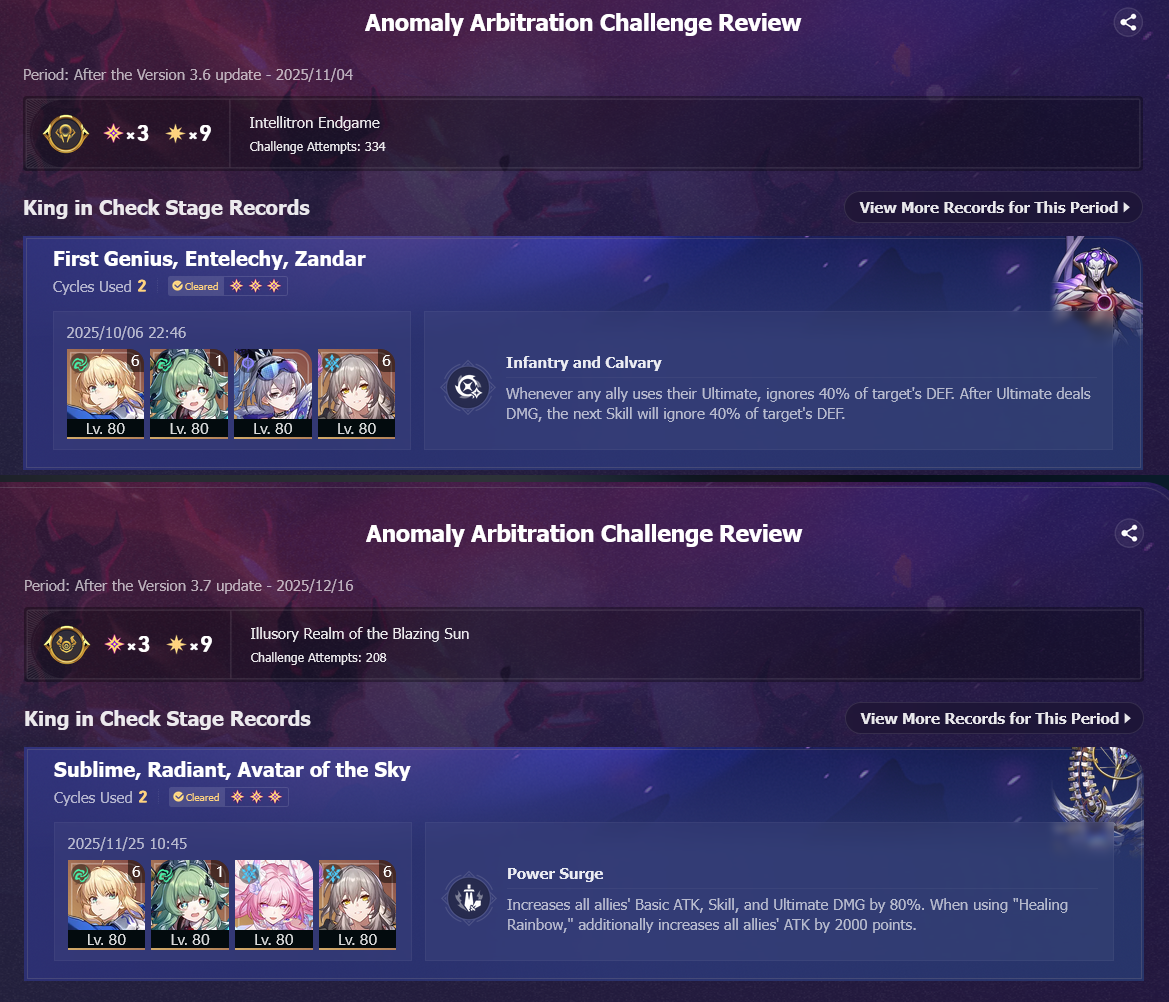Select Intellitron Endgame gold medal emblem
This screenshot has width=1169, height=1002.
(66, 133)
